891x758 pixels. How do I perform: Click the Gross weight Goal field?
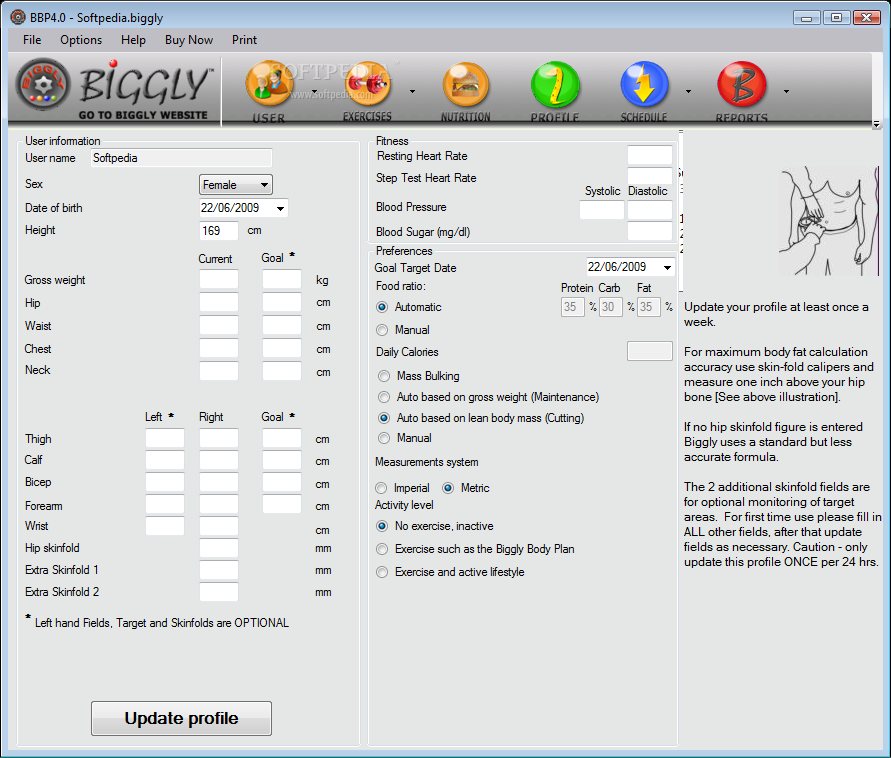(x=282, y=280)
